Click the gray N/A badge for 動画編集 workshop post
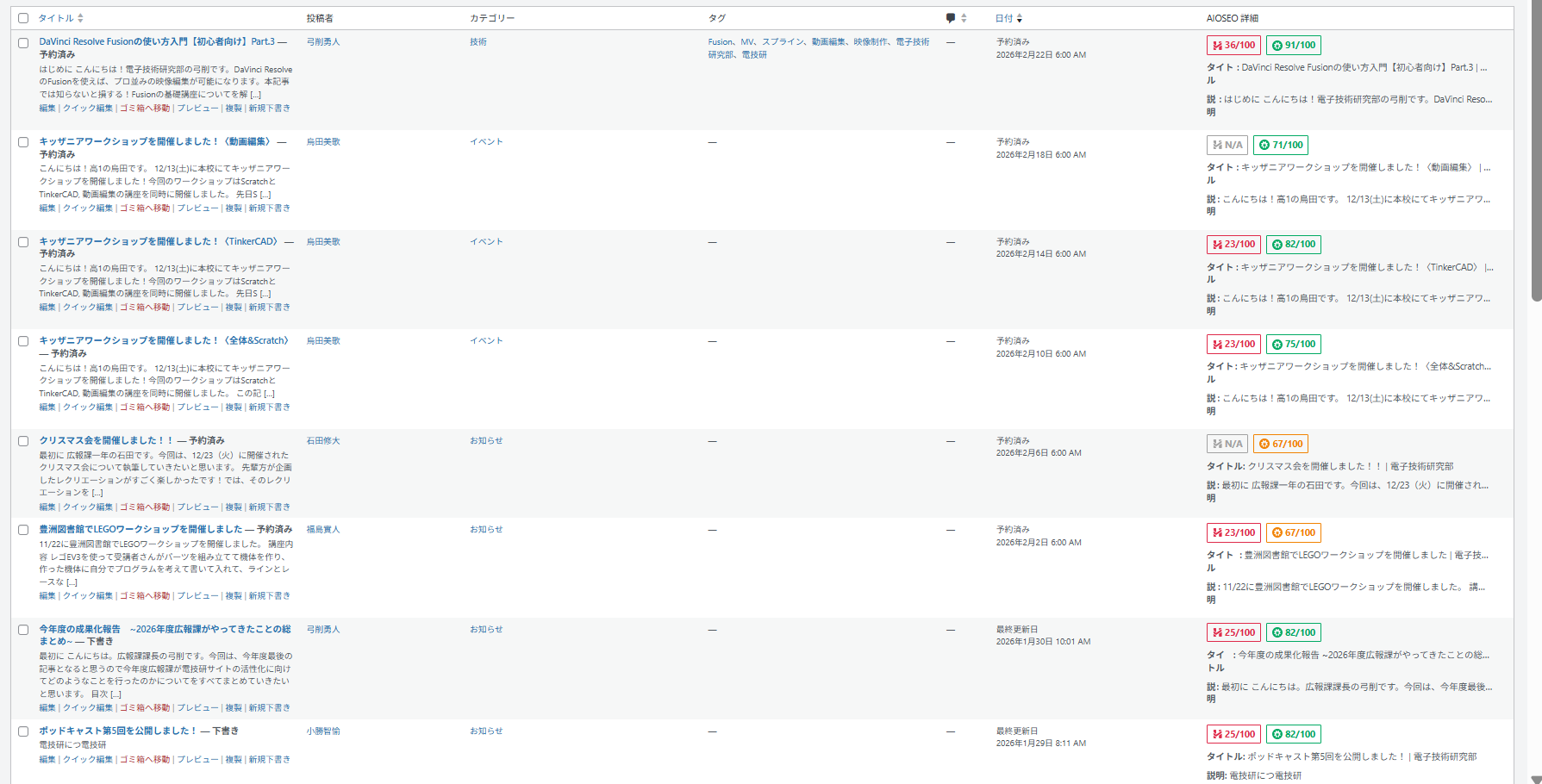The image size is (1542, 784). tap(1227, 145)
